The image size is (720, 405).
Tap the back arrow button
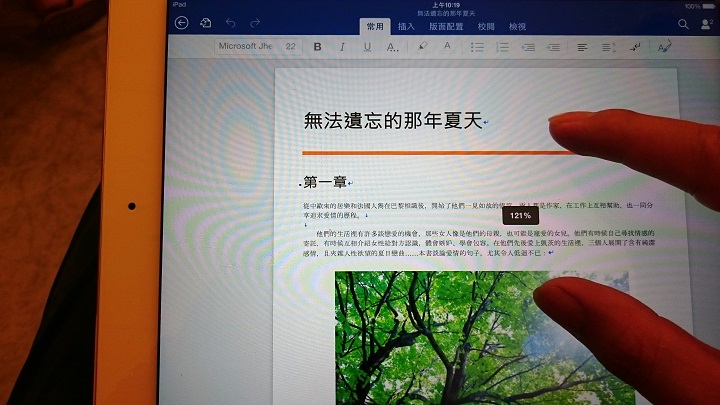click(x=182, y=22)
